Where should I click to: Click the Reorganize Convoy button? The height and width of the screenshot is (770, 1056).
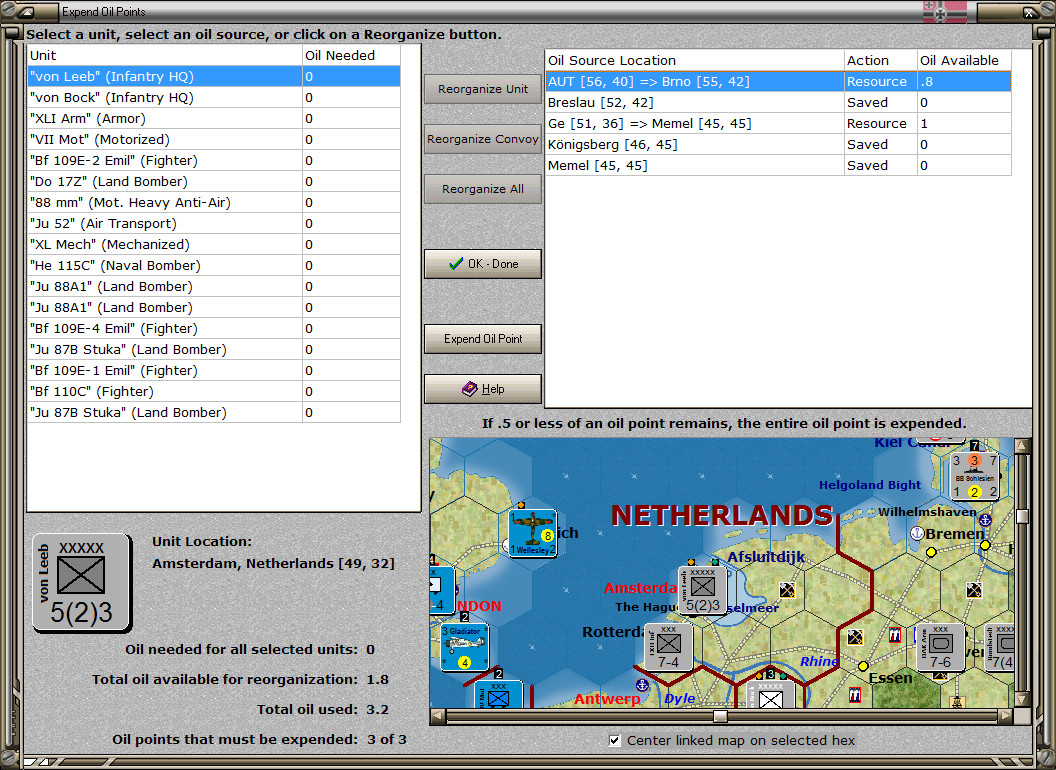coord(483,139)
